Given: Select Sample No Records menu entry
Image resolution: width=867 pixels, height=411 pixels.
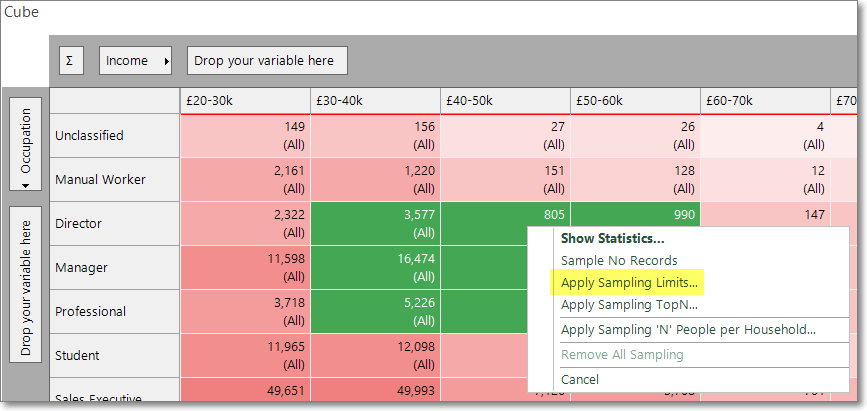Looking at the screenshot, I should coord(619,261).
